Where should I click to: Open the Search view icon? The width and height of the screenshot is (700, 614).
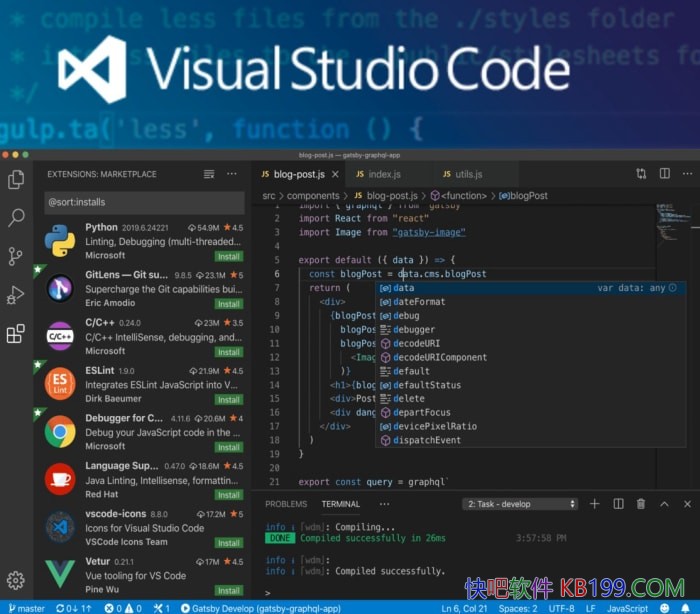(x=16, y=218)
